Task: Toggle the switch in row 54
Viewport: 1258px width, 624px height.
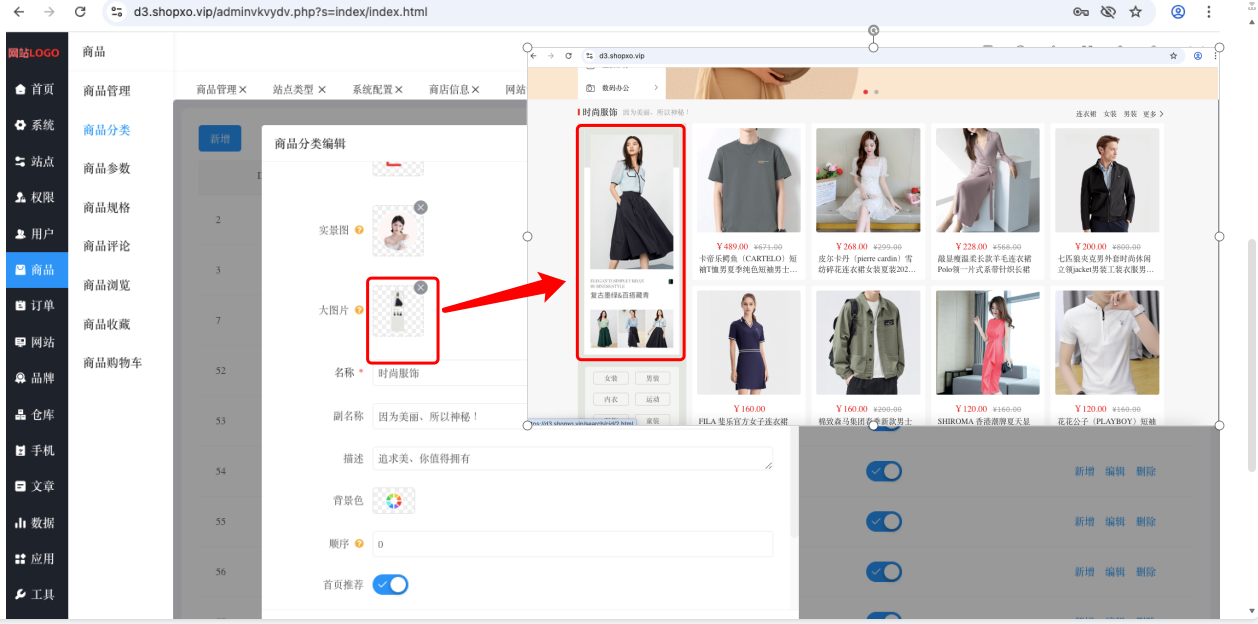Action: click(x=884, y=471)
